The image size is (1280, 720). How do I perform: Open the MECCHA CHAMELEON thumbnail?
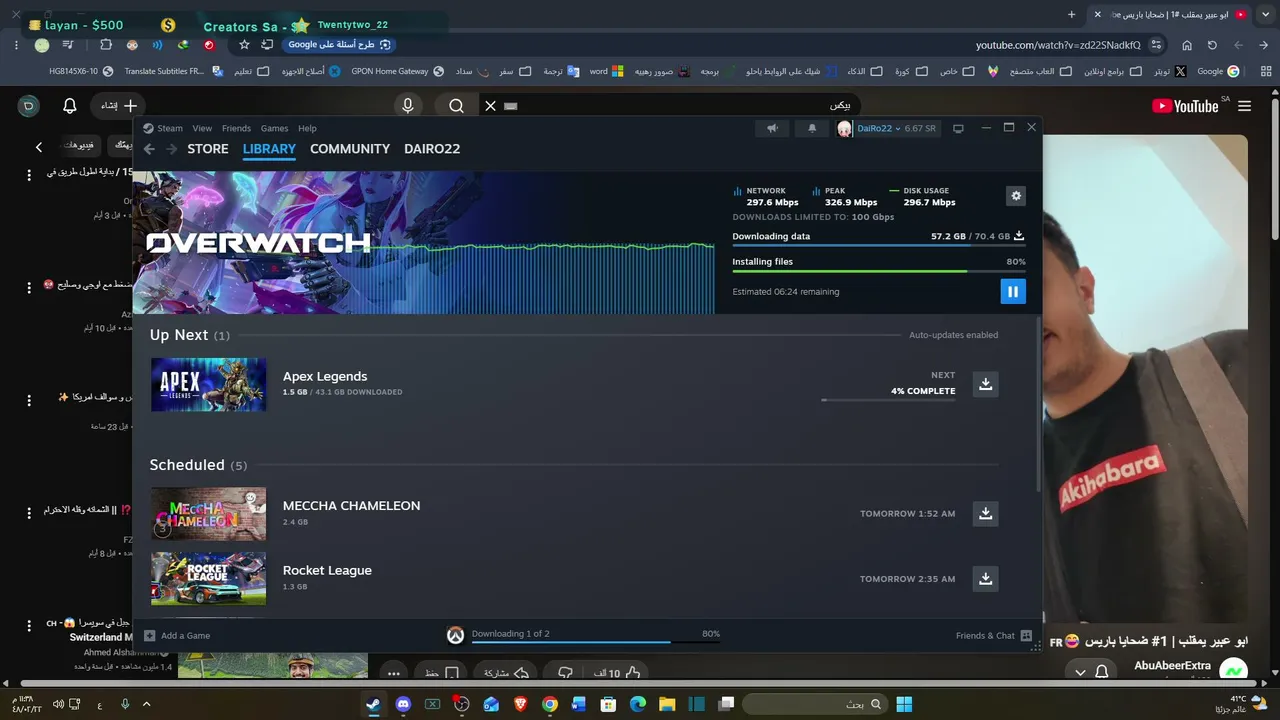[x=209, y=513]
